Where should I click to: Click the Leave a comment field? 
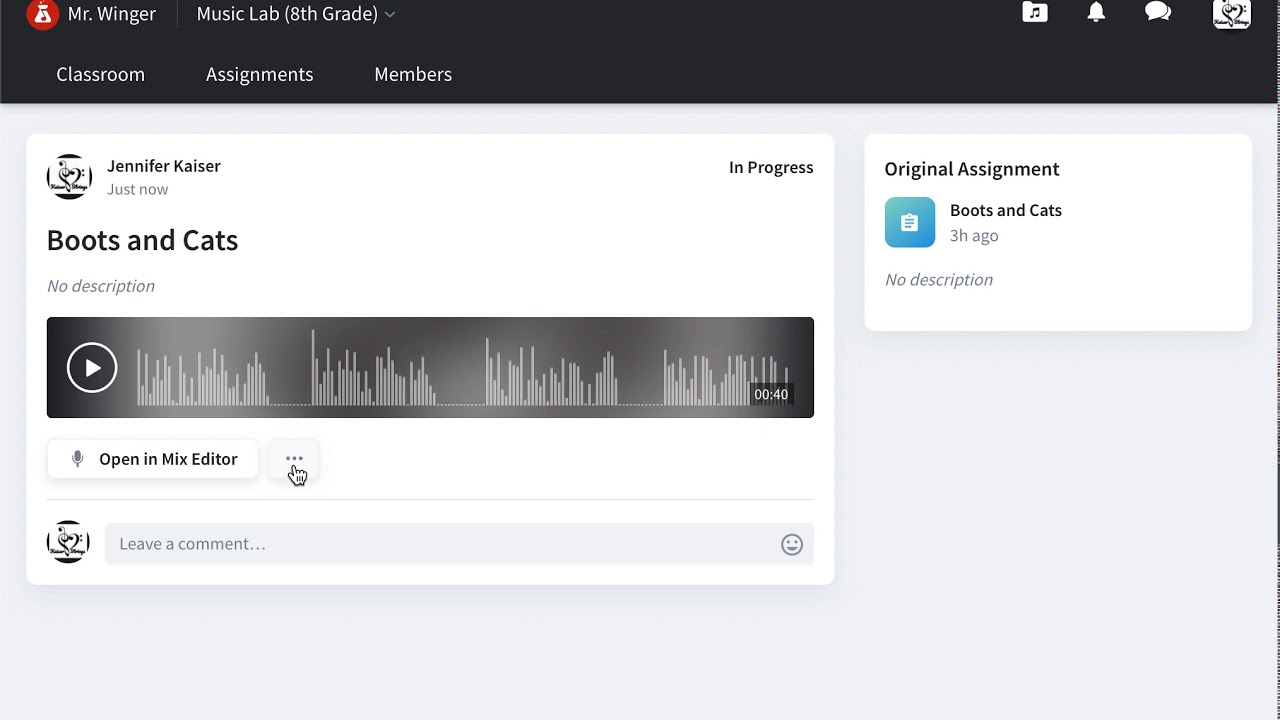pyautogui.click(x=459, y=544)
